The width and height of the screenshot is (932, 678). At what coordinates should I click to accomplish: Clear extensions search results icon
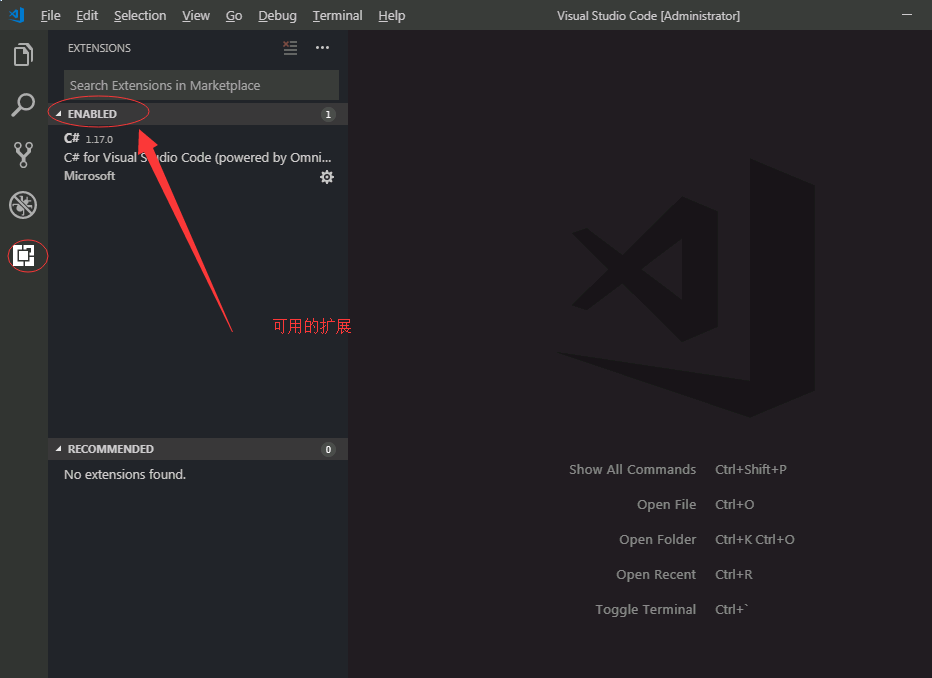(290, 48)
